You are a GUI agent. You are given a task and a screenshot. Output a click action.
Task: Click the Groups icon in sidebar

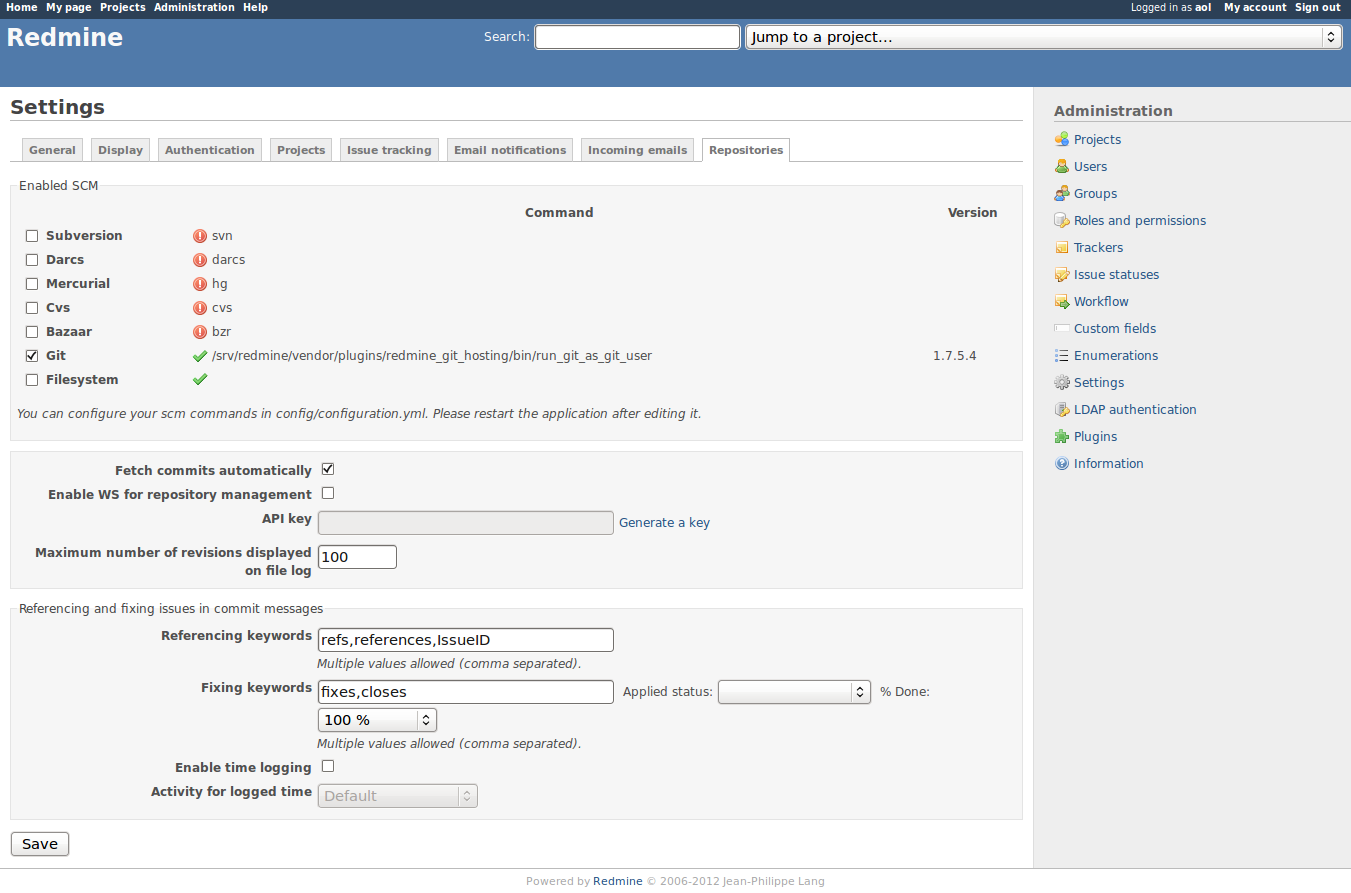pyautogui.click(x=1062, y=194)
